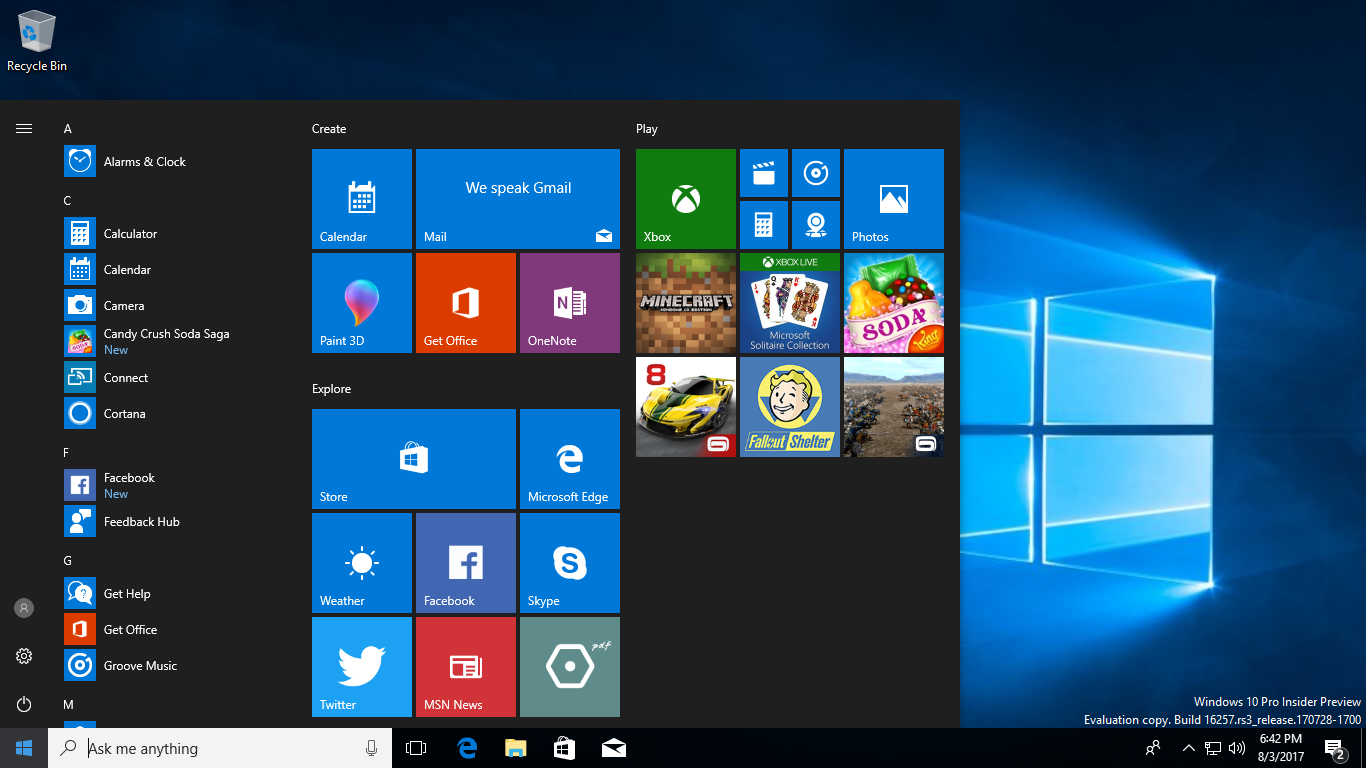Open the Paint 3D tile
1366x768 pixels.
362,303
